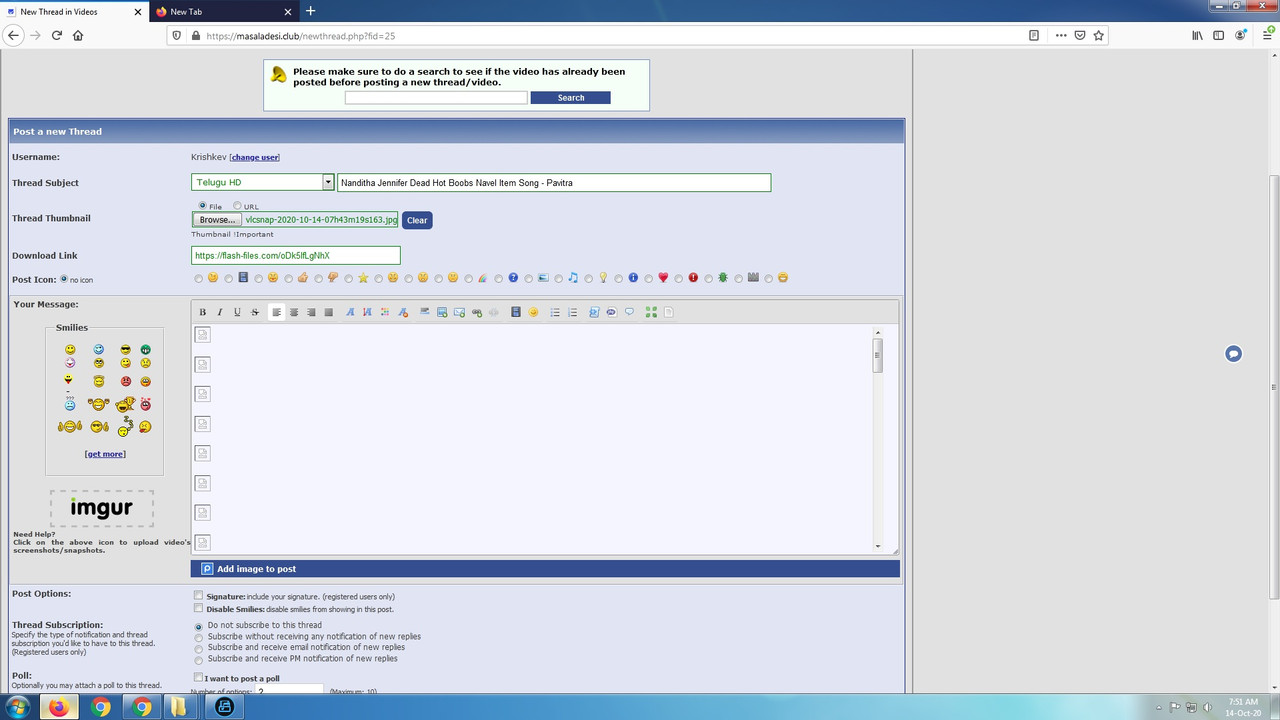The image size is (1280, 720).
Task: Open a new browser tab with plus
Action: point(310,11)
